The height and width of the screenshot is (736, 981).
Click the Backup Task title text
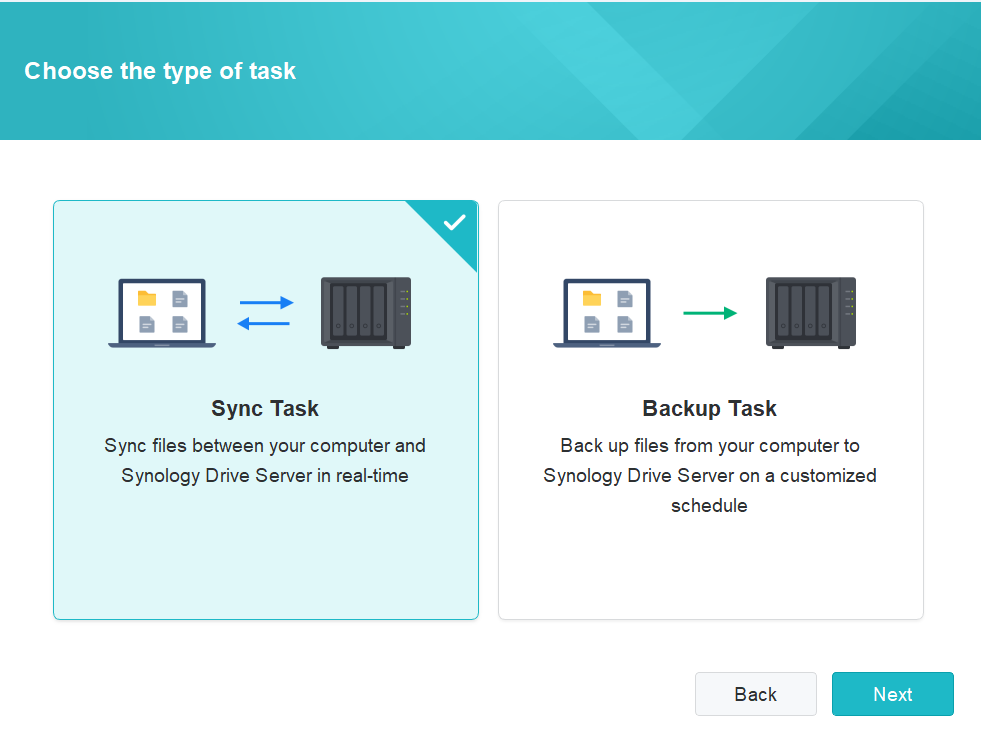(709, 409)
